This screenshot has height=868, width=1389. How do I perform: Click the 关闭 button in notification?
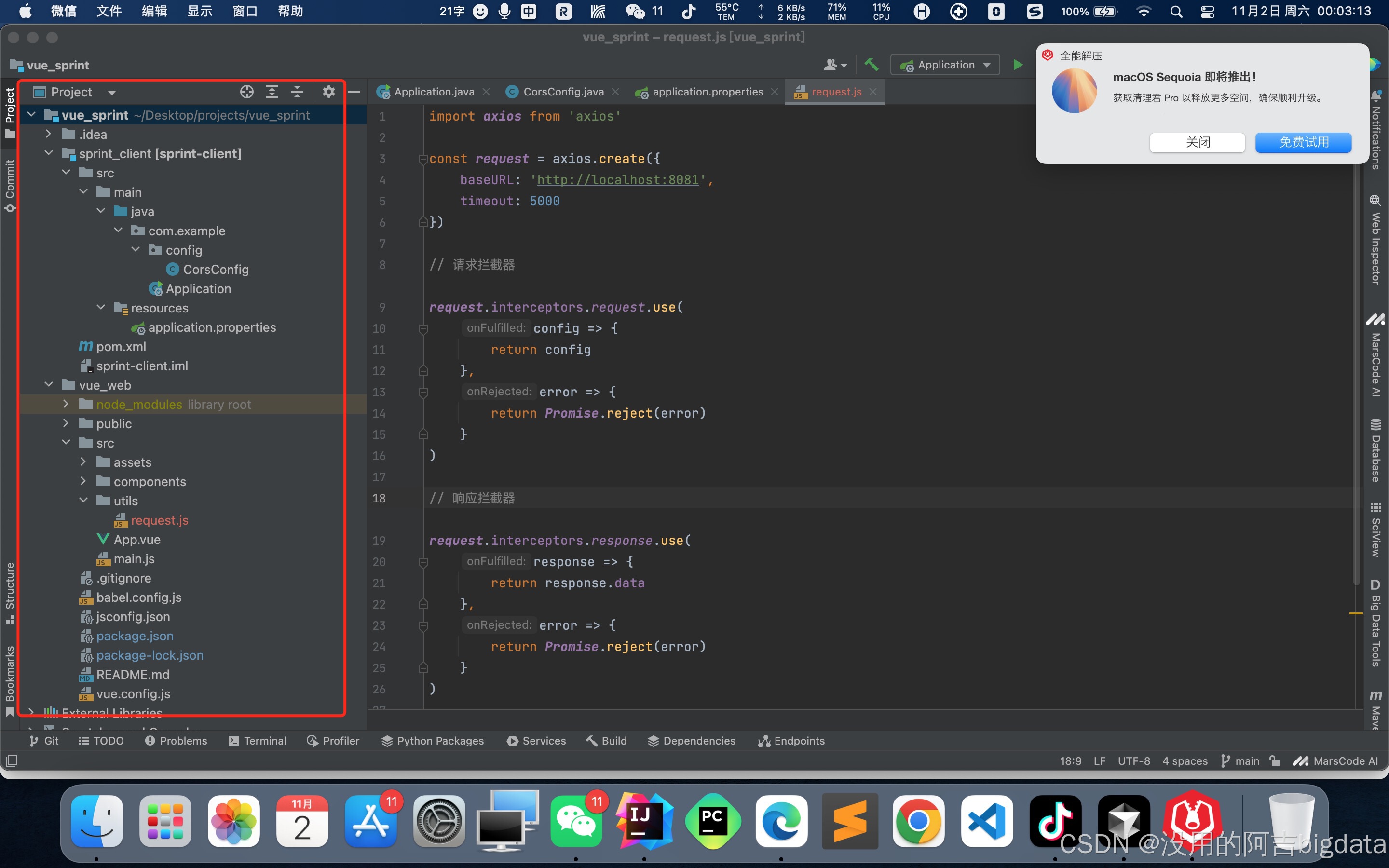coord(1198,142)
